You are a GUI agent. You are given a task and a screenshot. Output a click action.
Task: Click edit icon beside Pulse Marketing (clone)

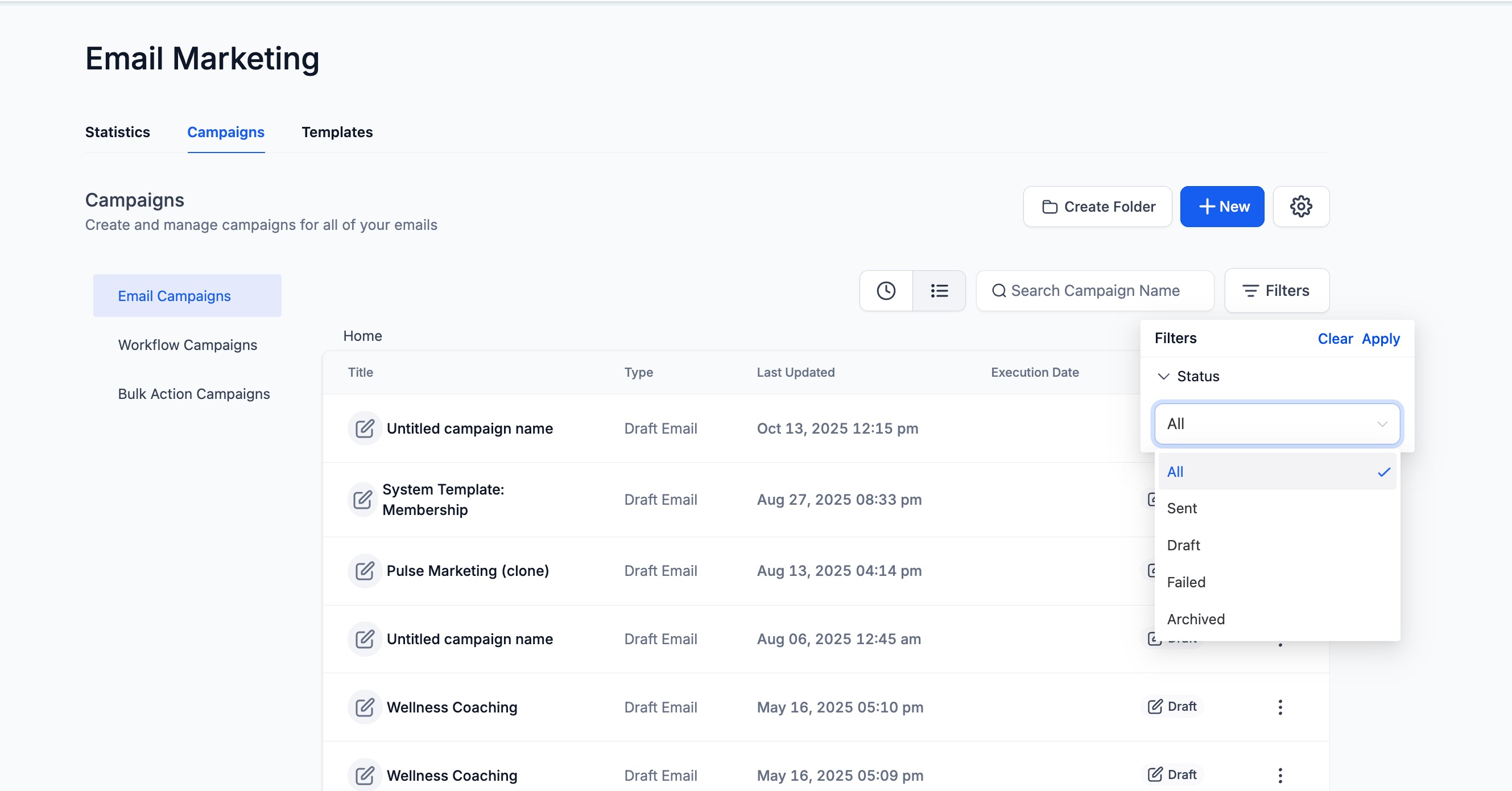coord(365,571)
